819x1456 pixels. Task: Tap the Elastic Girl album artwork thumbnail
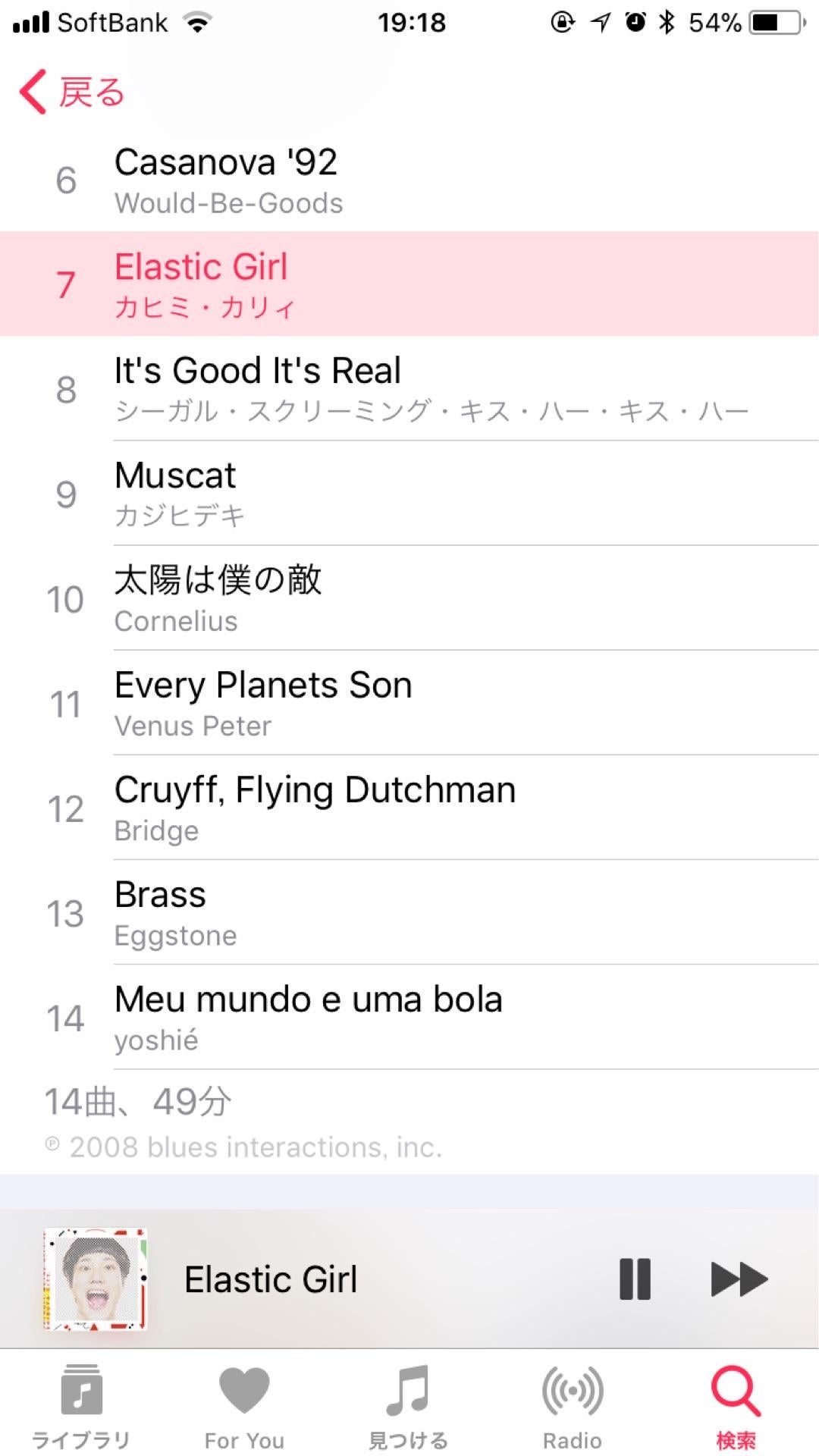click(96, 1279)
